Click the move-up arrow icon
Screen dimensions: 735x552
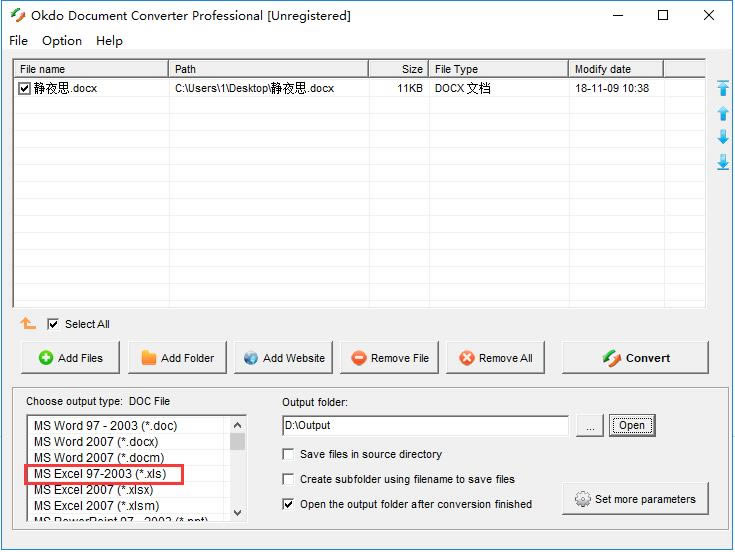pyautogui.click(x=723, y=113)
